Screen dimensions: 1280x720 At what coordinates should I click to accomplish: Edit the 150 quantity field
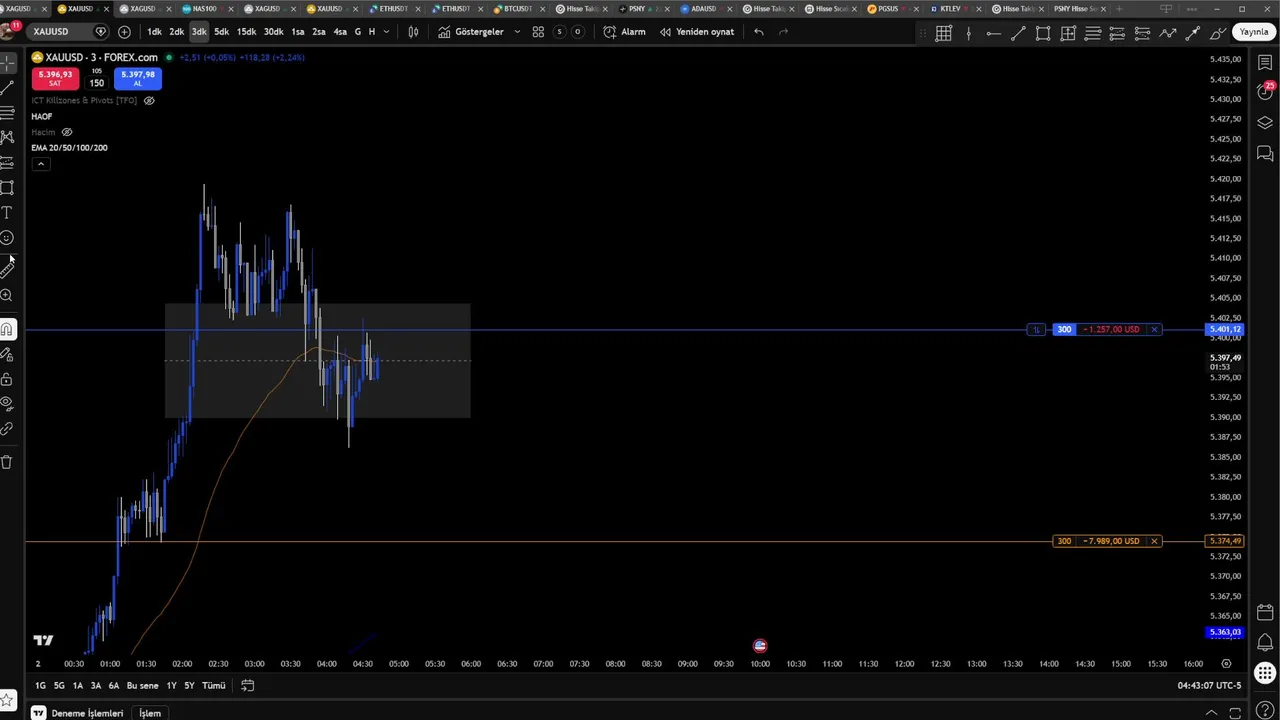[96, 83]
